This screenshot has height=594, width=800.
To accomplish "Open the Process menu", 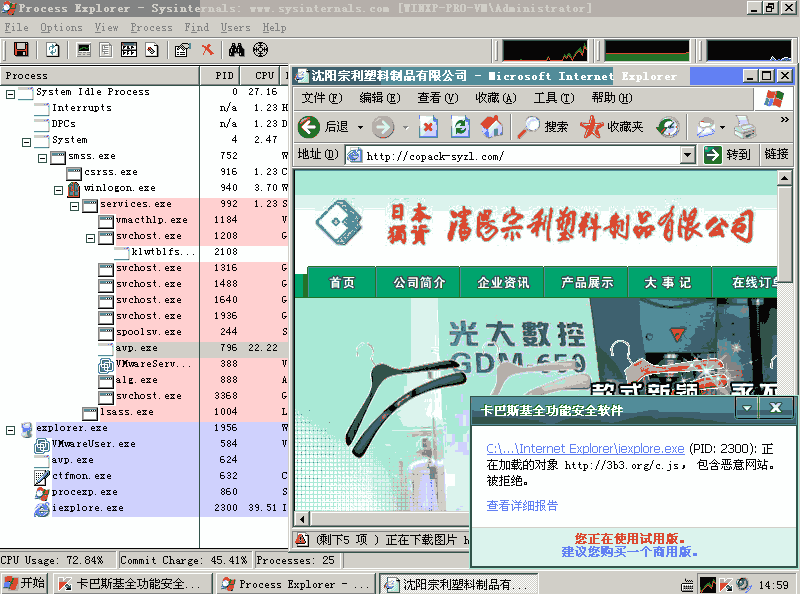I will point(151,28).
